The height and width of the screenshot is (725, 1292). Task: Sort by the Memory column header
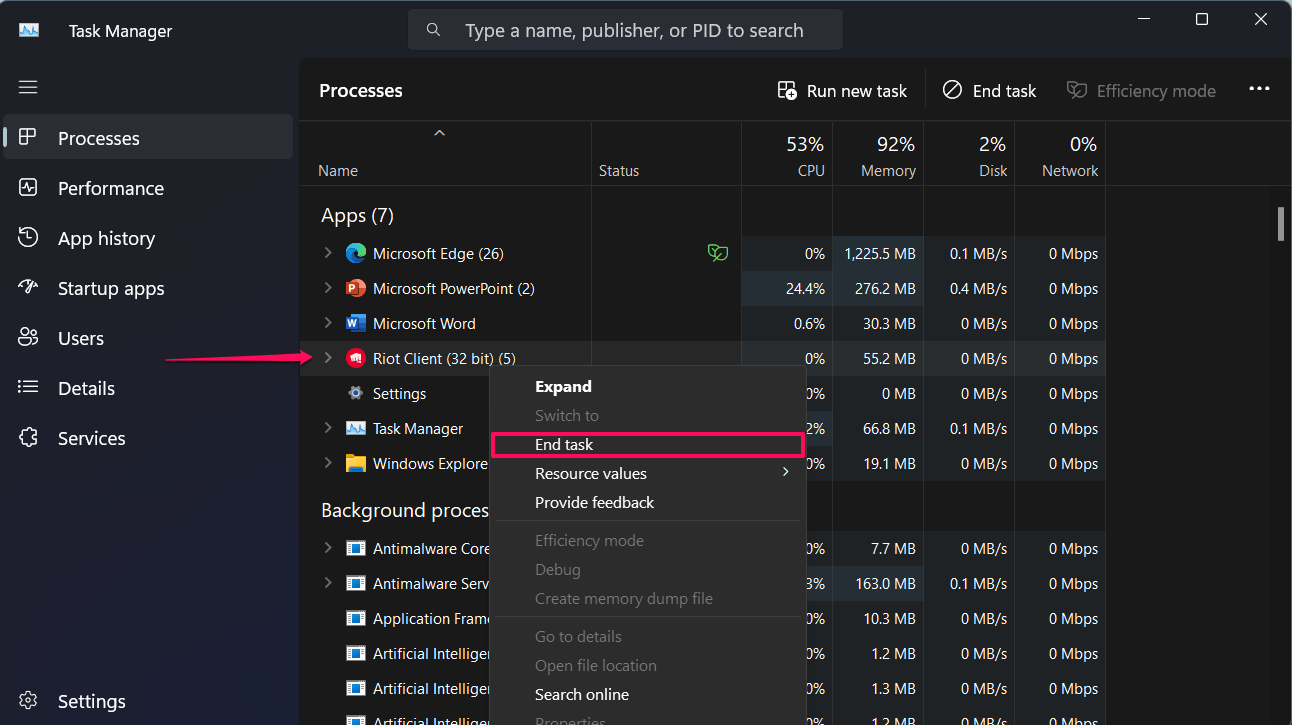pos(878,155)
